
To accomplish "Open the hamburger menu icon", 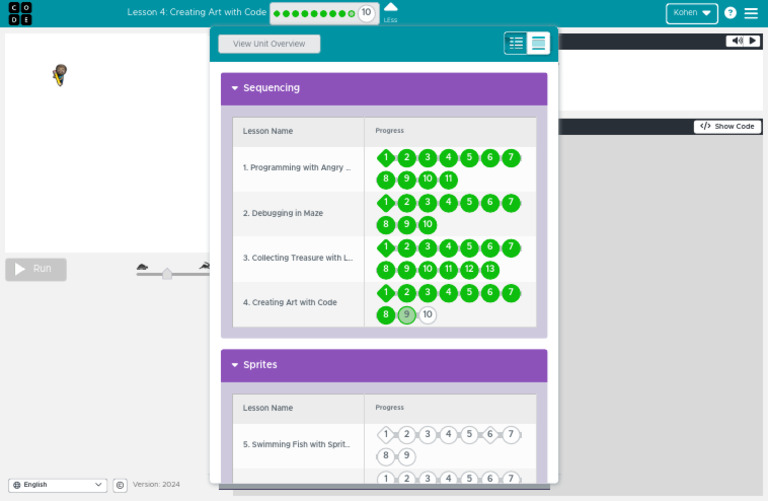I will click(751, 13).
